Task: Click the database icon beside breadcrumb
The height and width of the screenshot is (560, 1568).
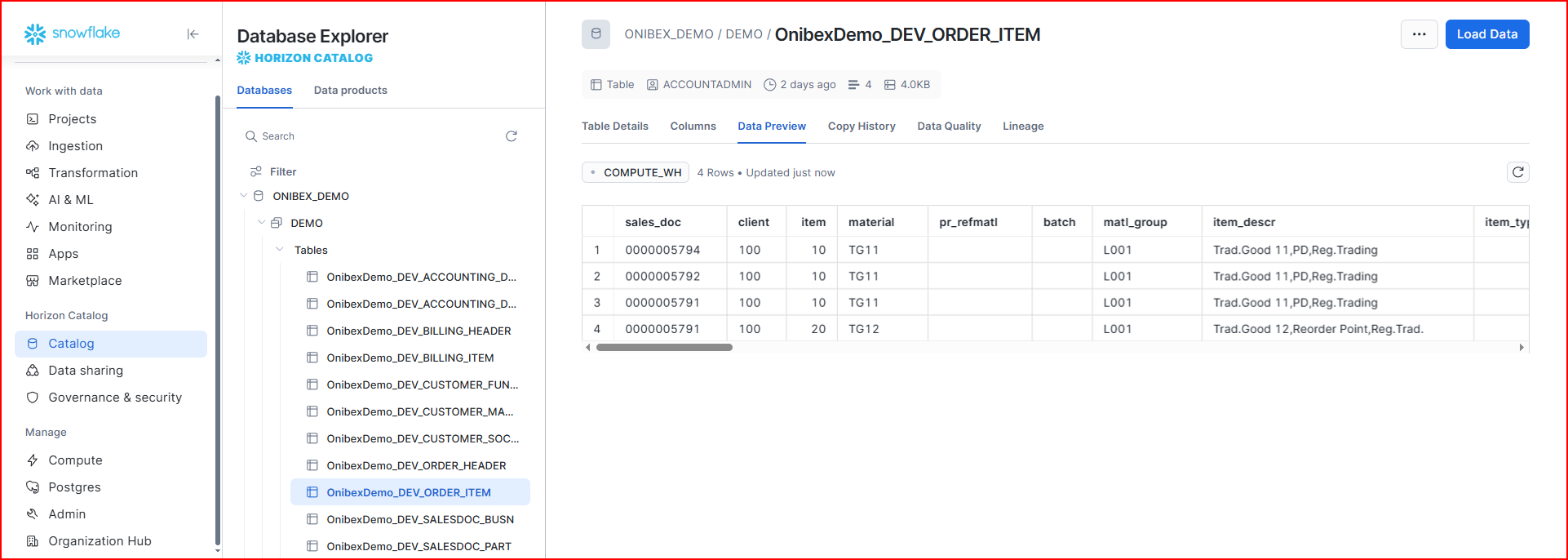Action: coord(596,34)
